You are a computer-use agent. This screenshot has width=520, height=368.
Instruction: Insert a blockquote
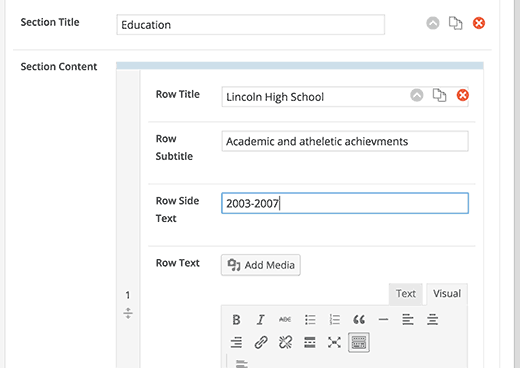coord(359,320)
